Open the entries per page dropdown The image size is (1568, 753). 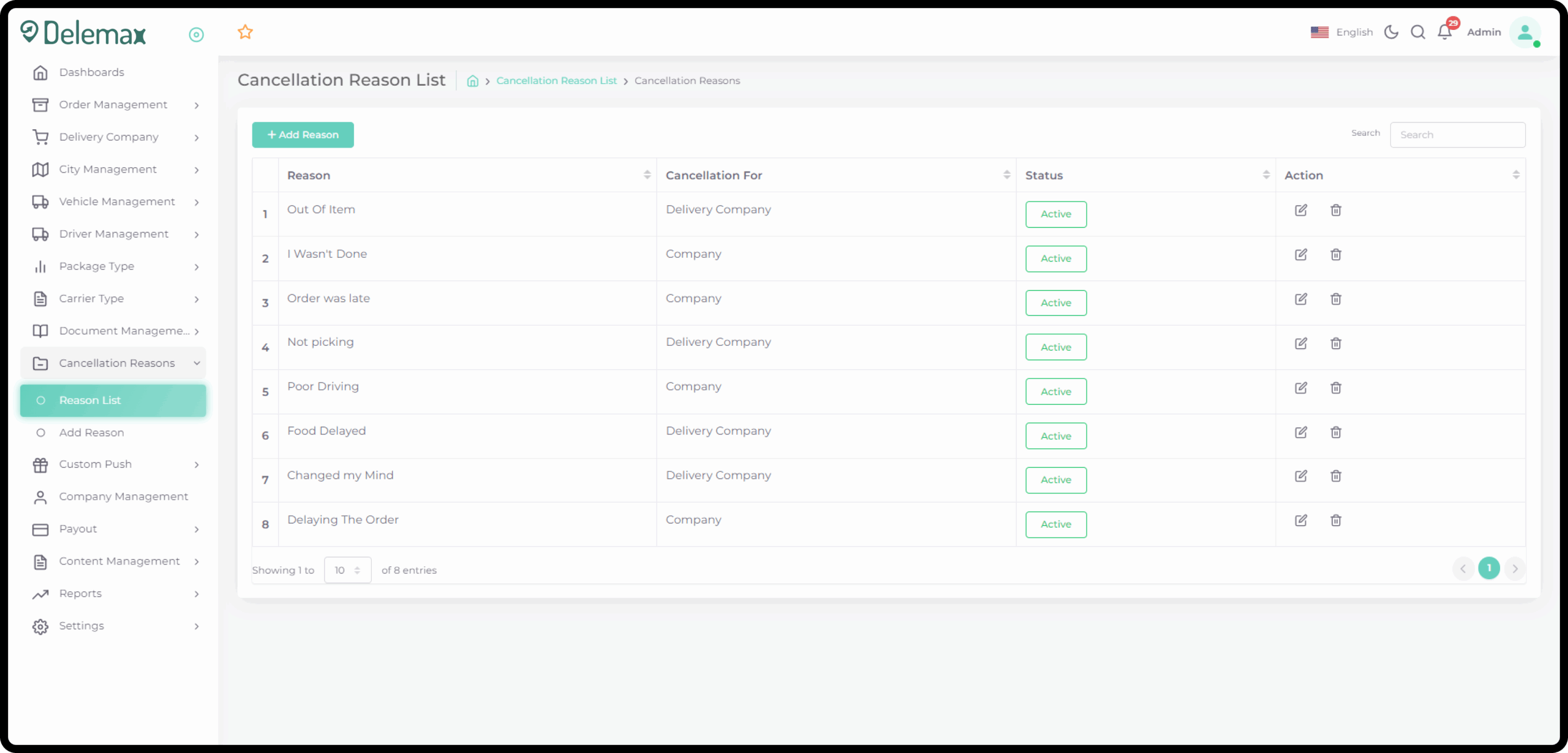click(347, 570)
